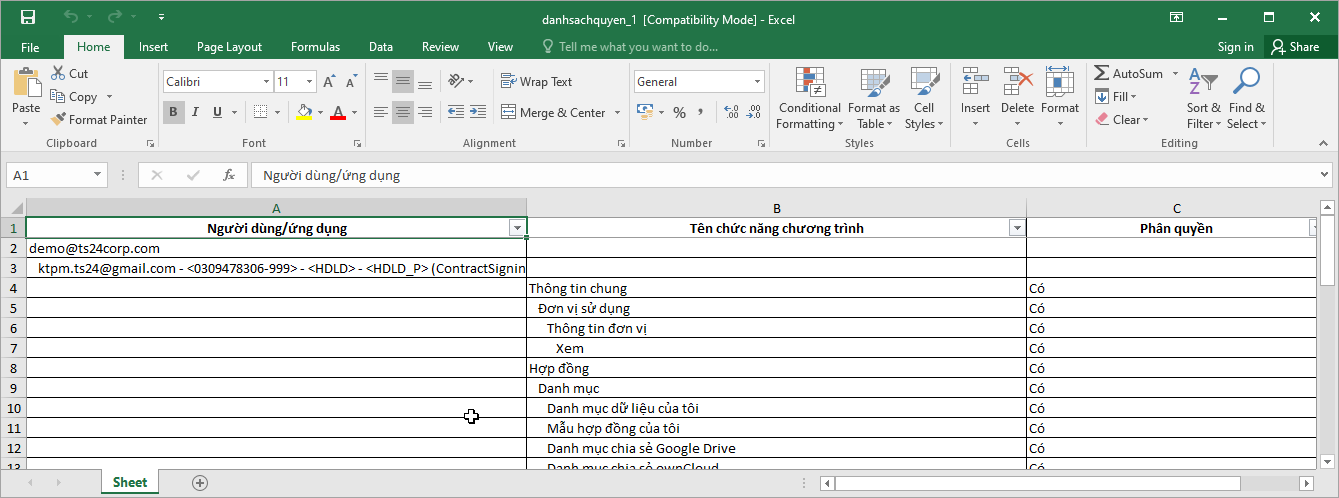Click the Percent Style icon
1339x498 pixels.
[679, 113]
